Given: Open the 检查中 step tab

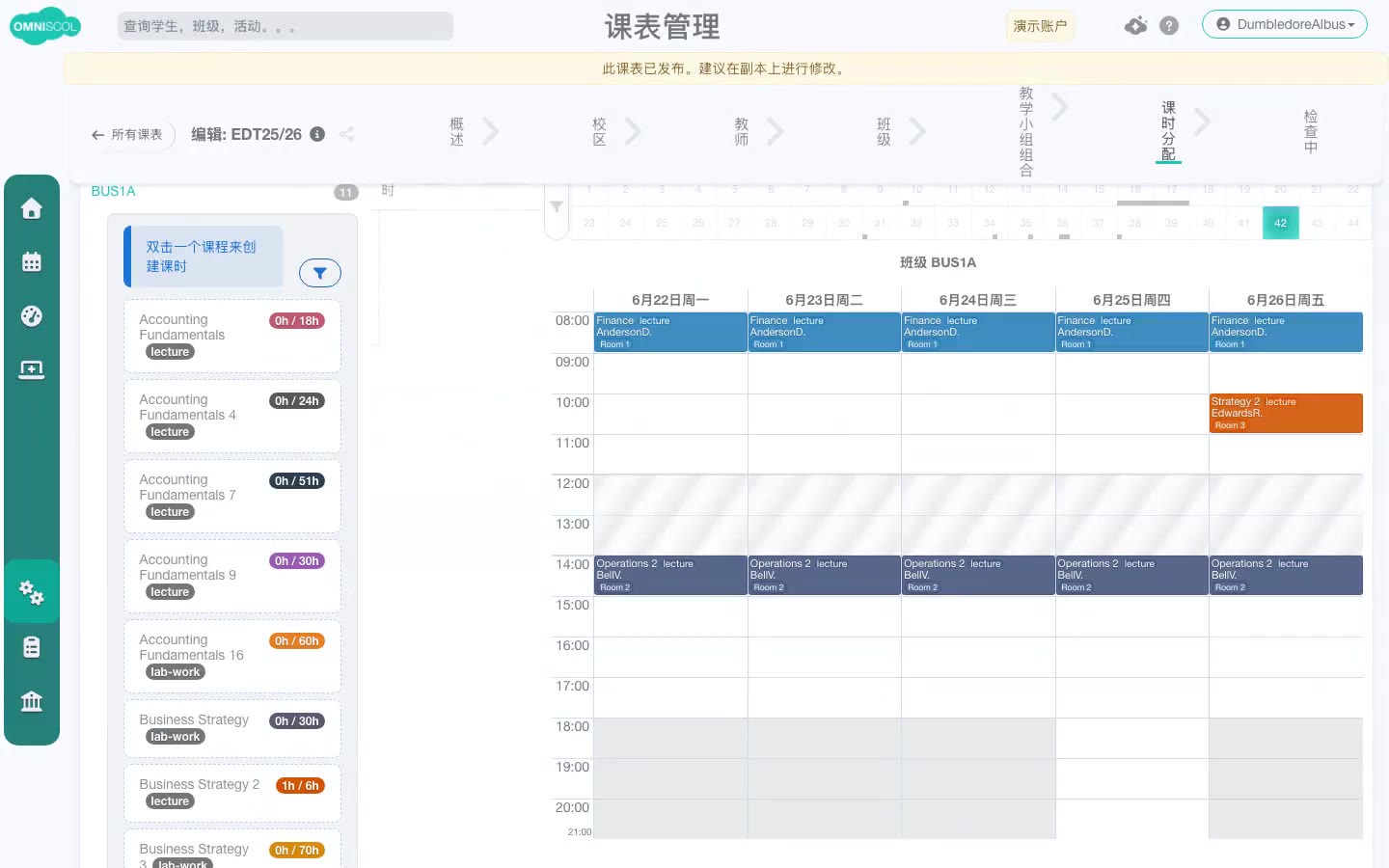Looking at the screenshot, I should pyautogui.click(x=1311, y=131).
